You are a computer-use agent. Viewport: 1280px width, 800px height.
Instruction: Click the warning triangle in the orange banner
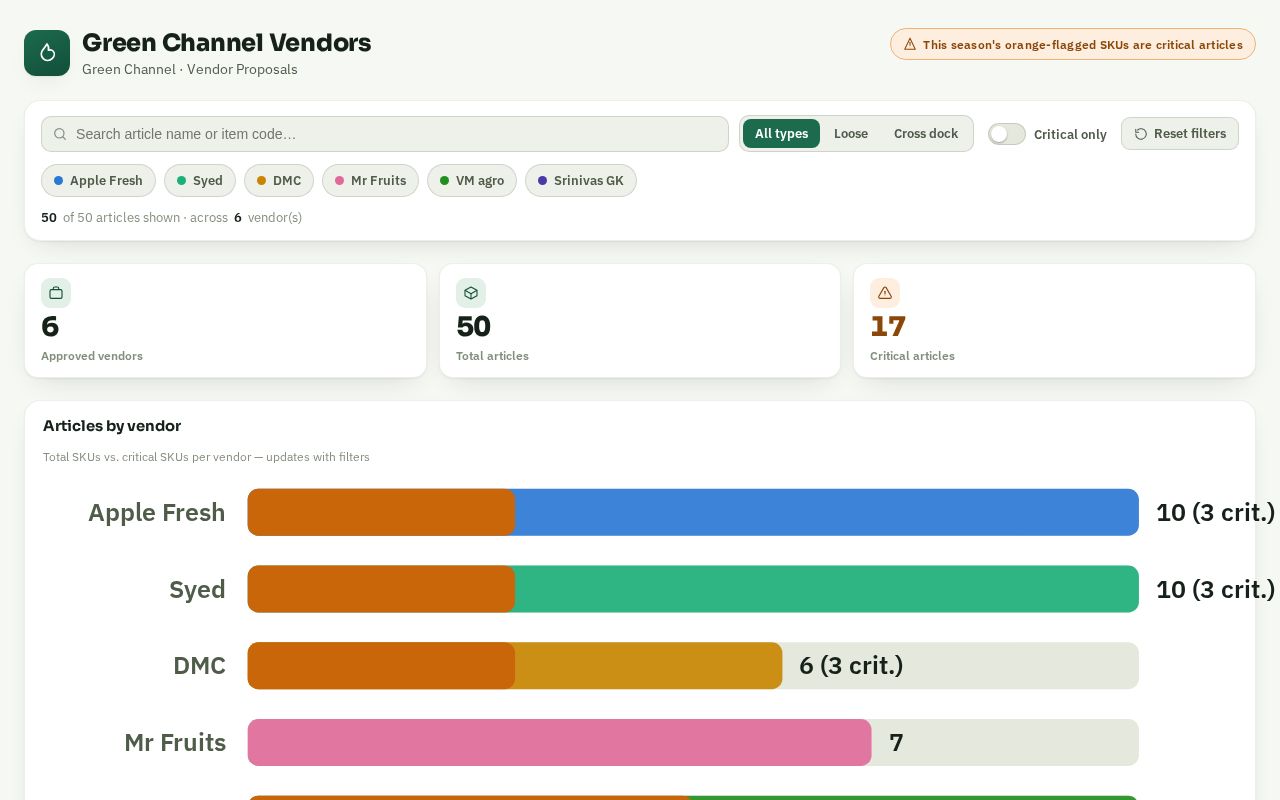910,44
